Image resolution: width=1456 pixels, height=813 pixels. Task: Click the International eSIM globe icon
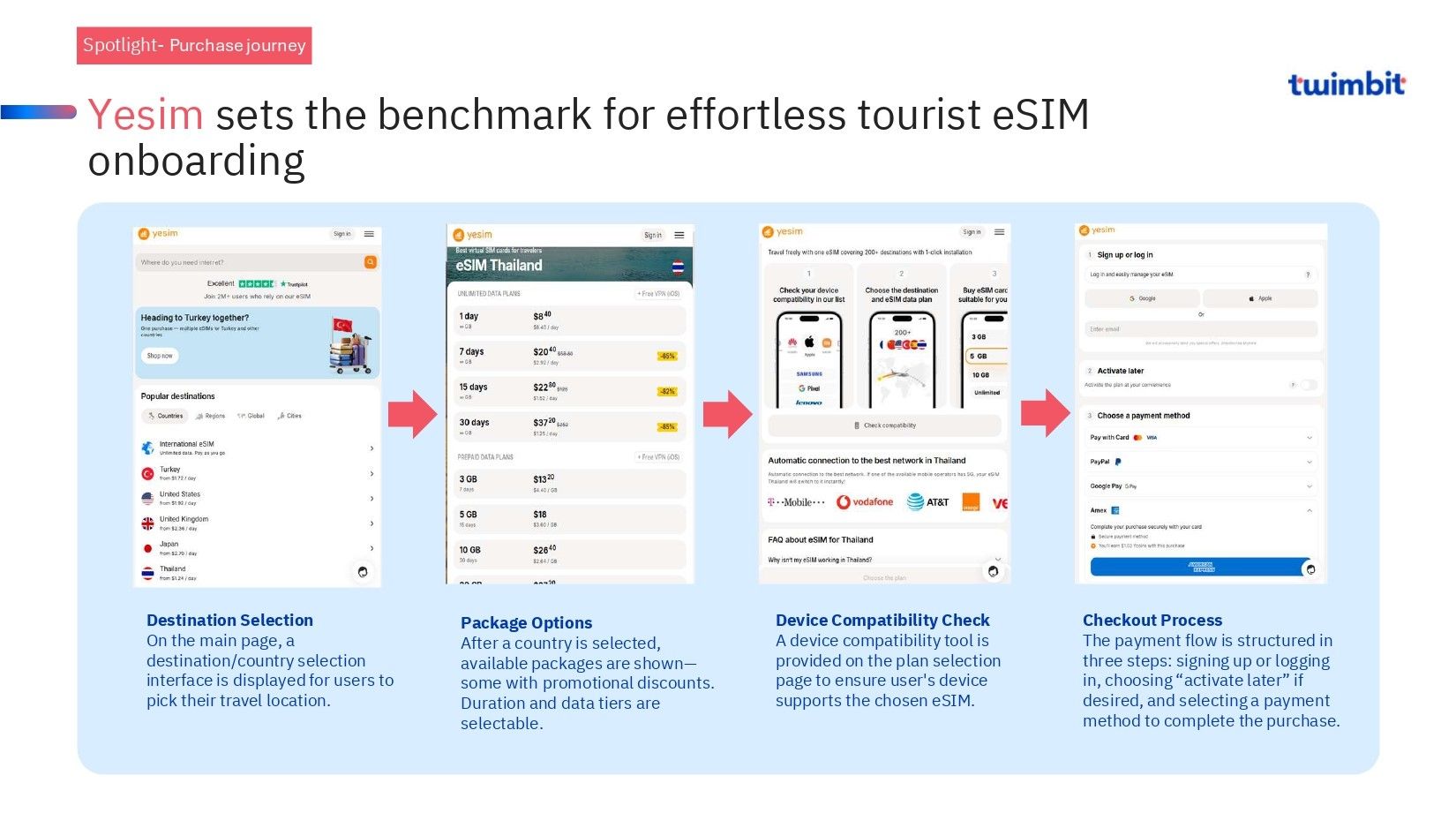coord(148,448)
